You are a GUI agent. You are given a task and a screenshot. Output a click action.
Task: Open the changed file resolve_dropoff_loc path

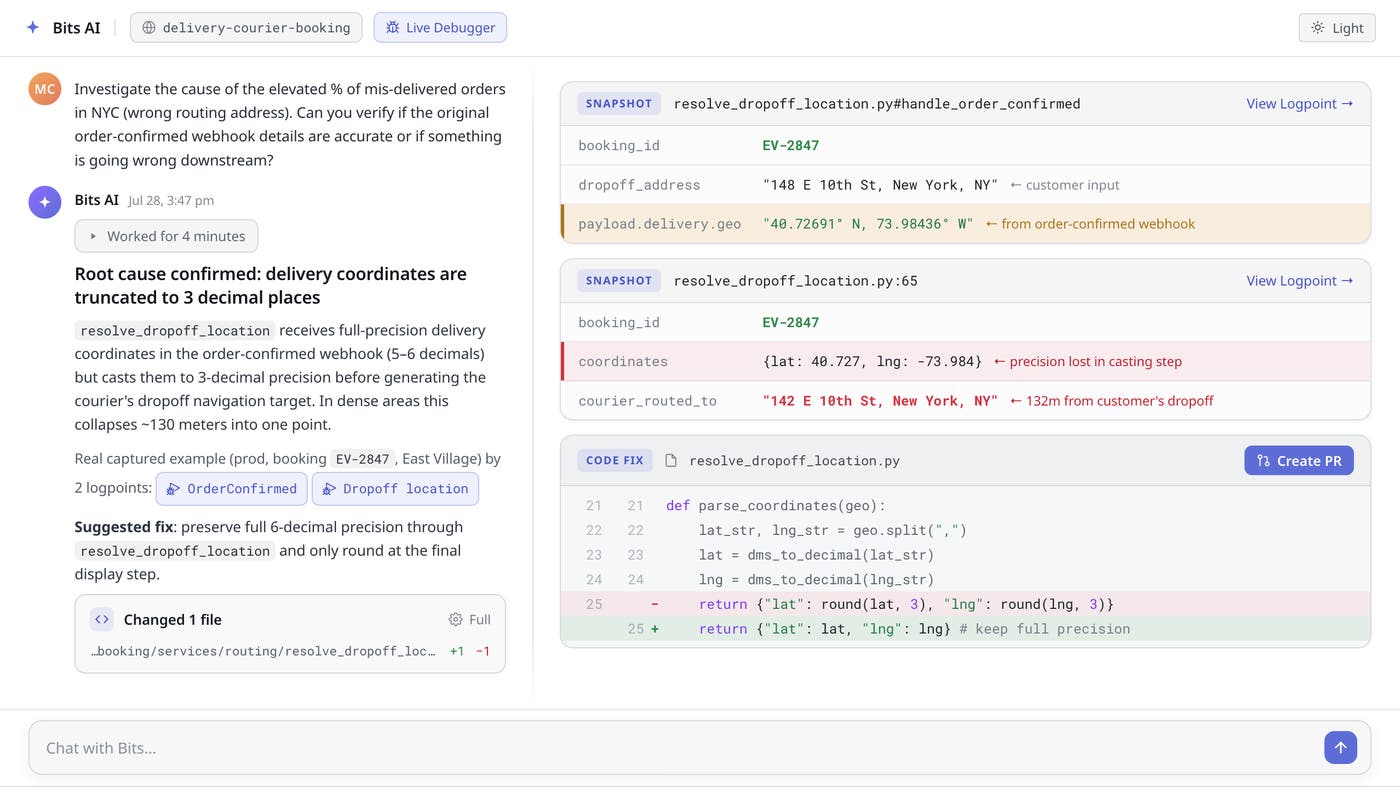pyautogui.click(x=263, y=651)
